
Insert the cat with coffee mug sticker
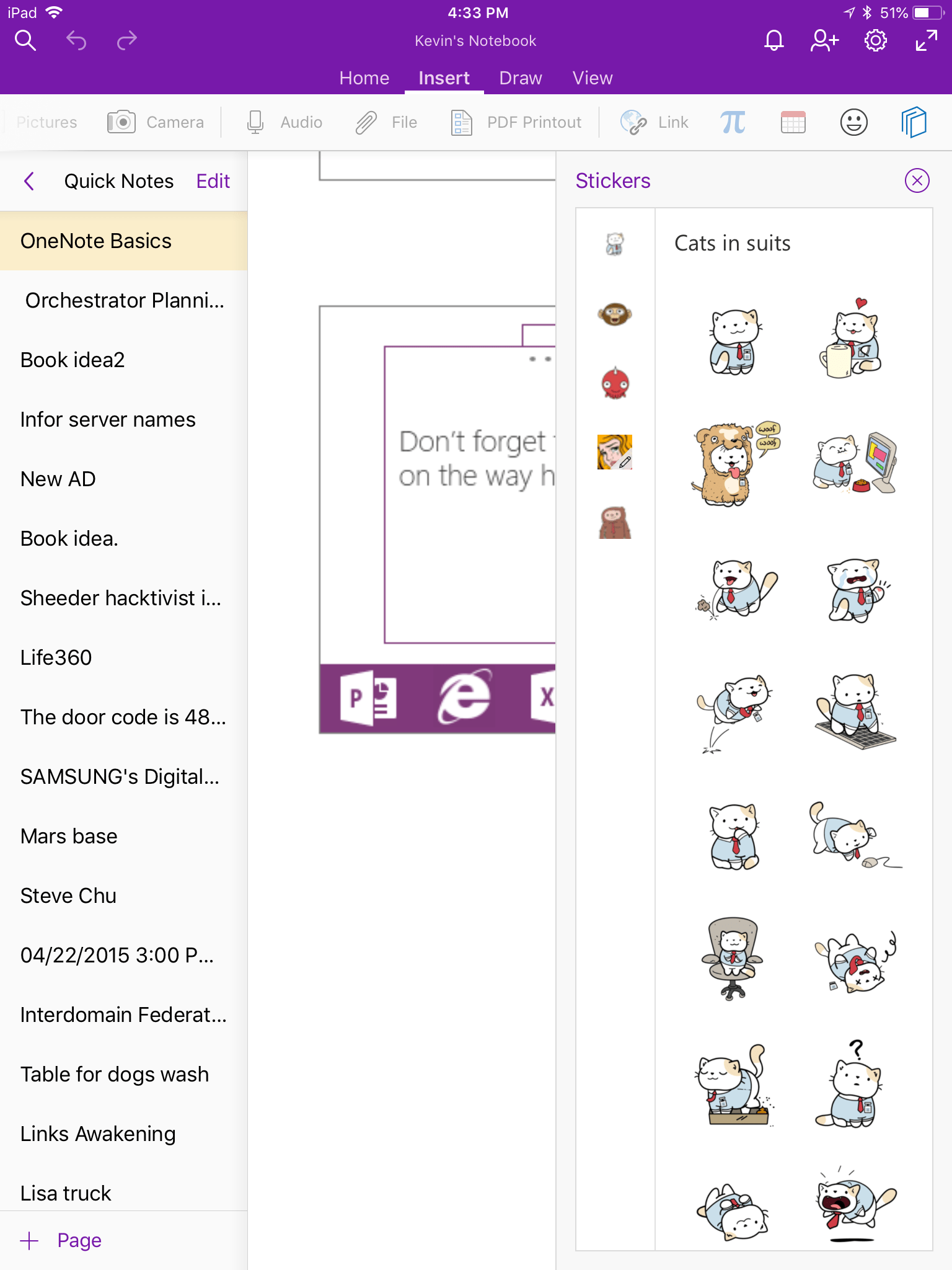(852, 340)
